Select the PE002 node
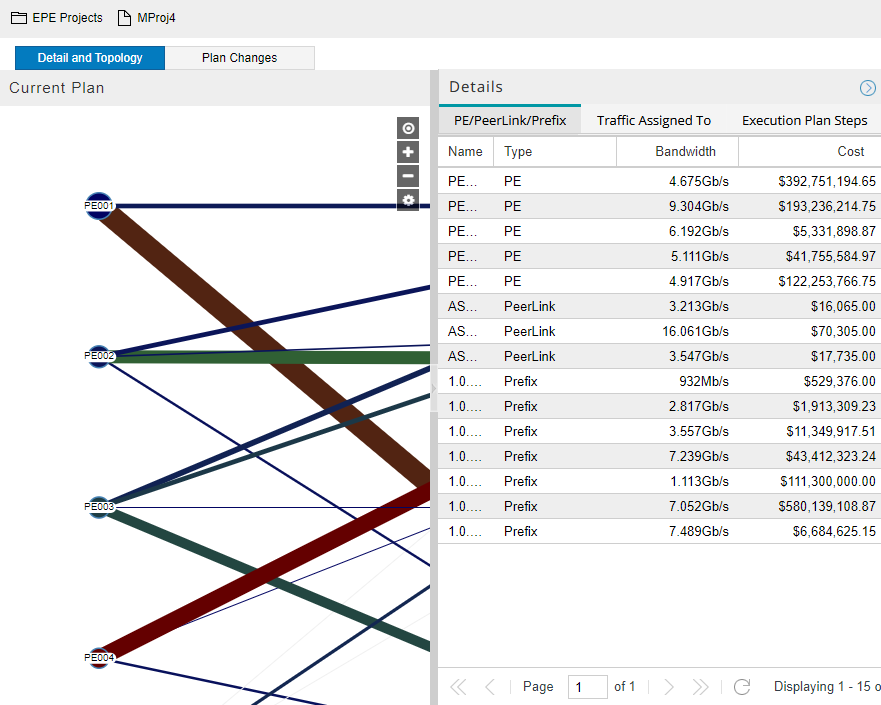The image size is (881, 705). pyautogui.click(x=99, y=356)
